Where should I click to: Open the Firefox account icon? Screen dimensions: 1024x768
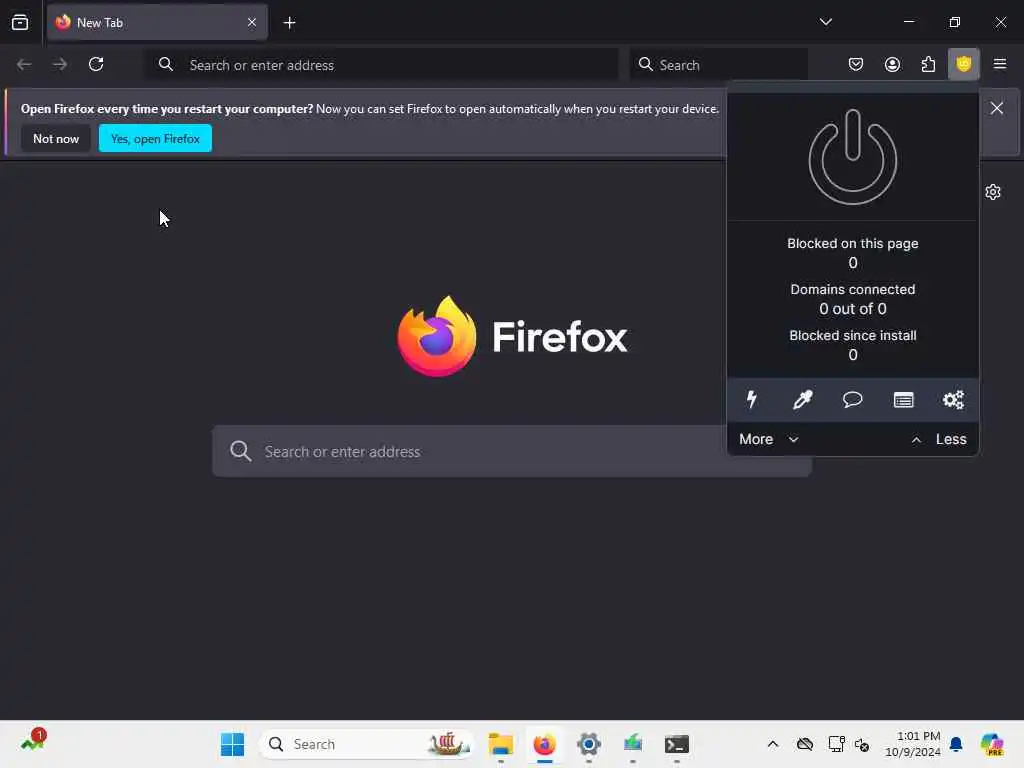(892, 64)
